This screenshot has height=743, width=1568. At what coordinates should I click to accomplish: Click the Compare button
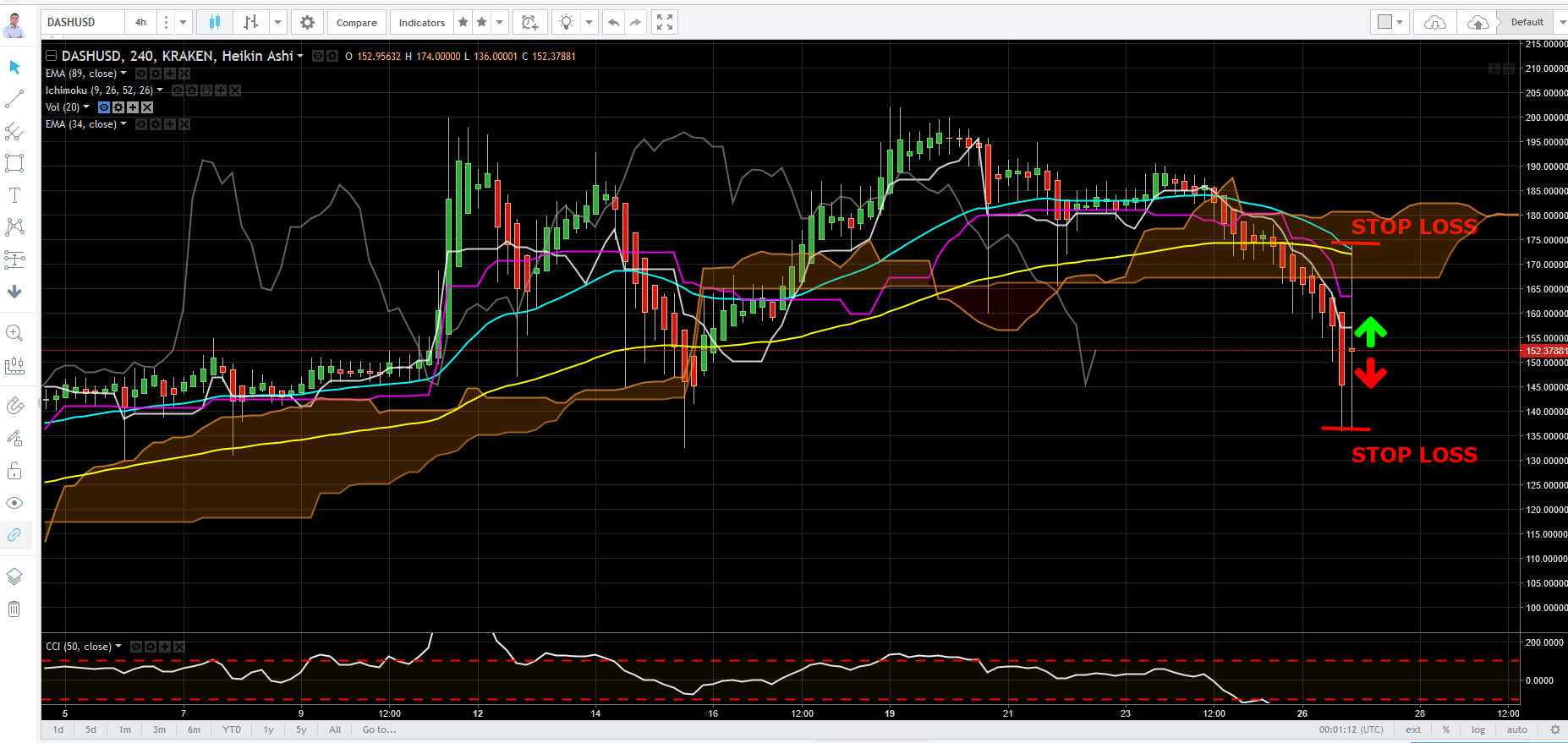point(357,22)
